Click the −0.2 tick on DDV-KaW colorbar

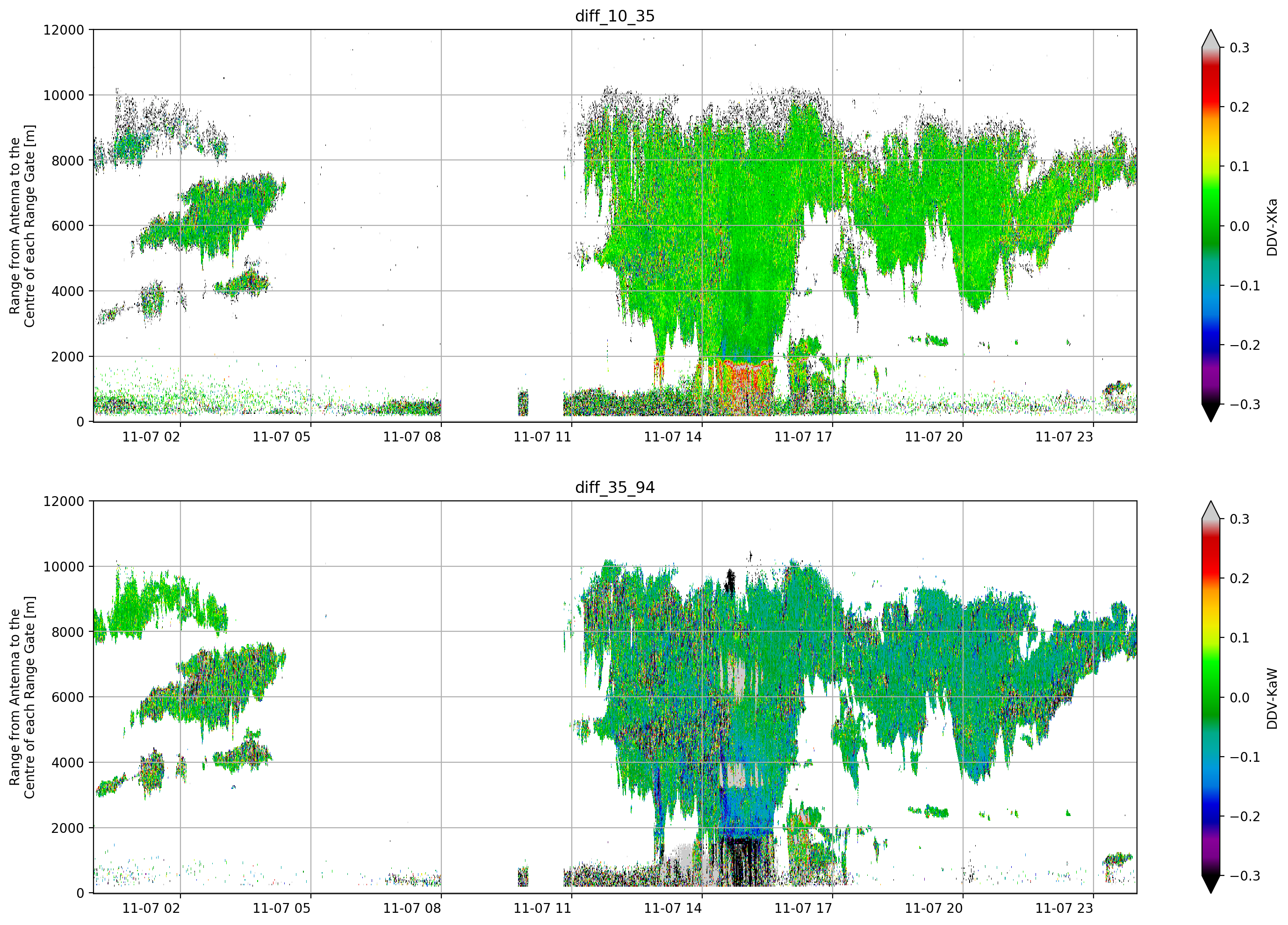click(x=1245, y=817)
